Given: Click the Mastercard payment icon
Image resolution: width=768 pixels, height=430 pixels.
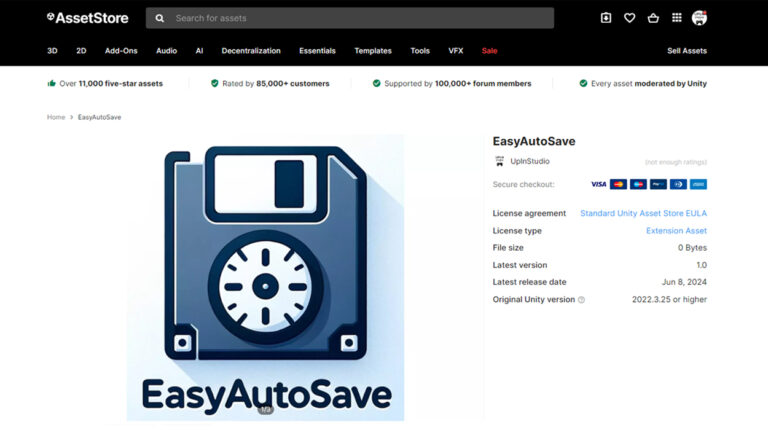Looking at the screenshot, I should (x=618, y=184).
